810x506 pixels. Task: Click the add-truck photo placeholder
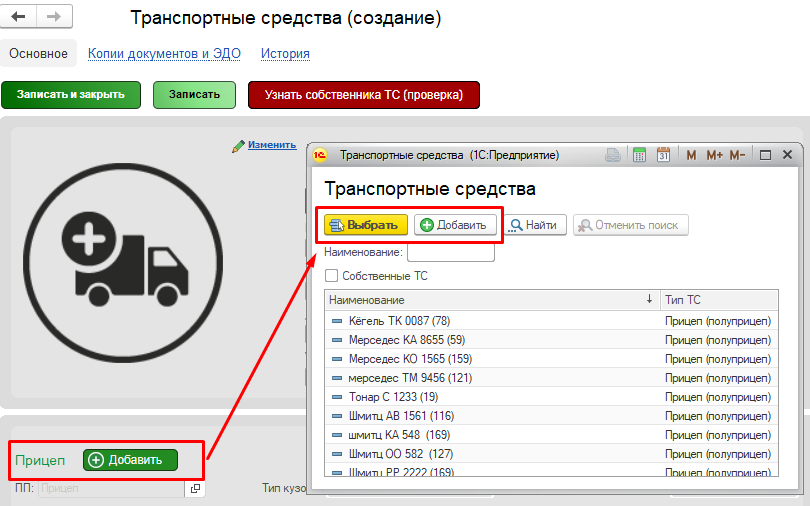click(123, 262)
